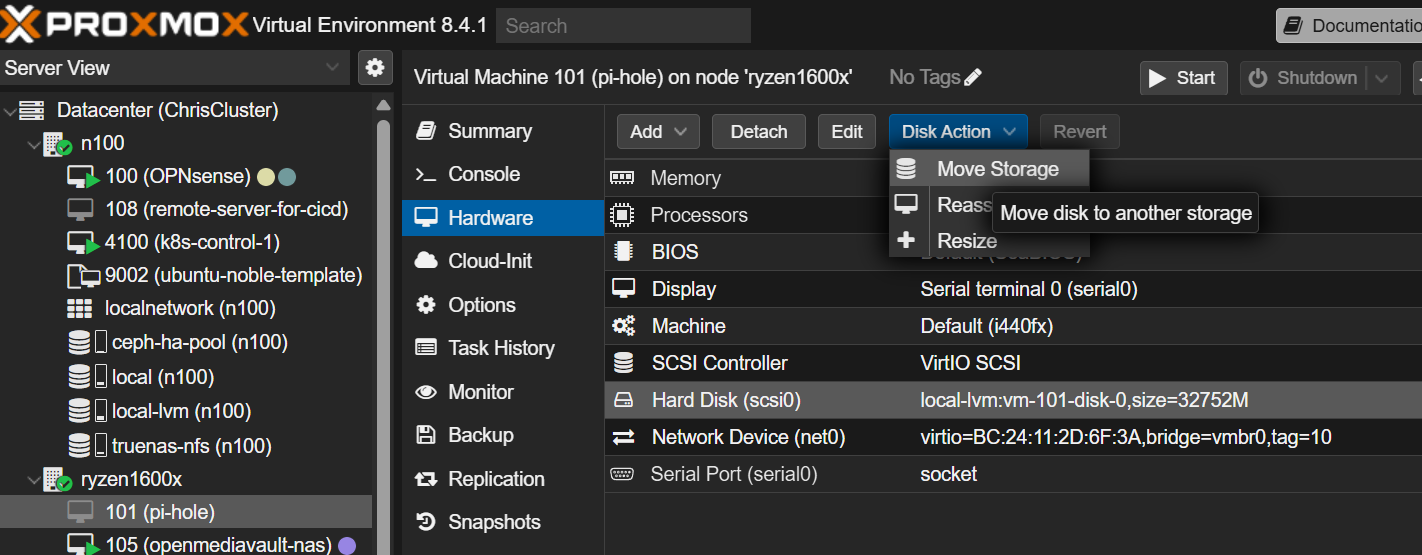Click the Revert button
Image resolution: width=1422 pixels, height=555 pixels.
1080,131
